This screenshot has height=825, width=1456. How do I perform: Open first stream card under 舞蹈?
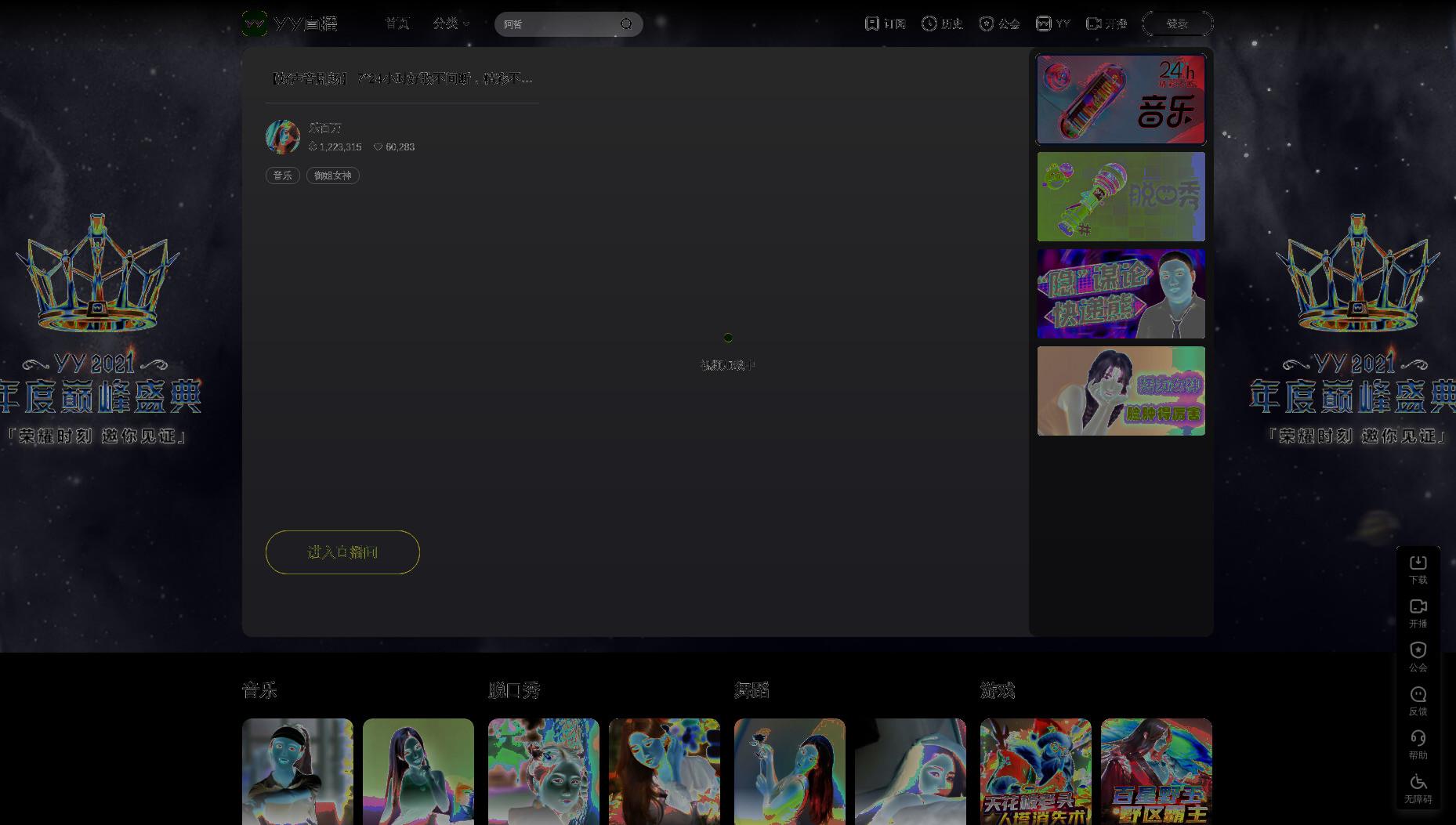[790, 772]
